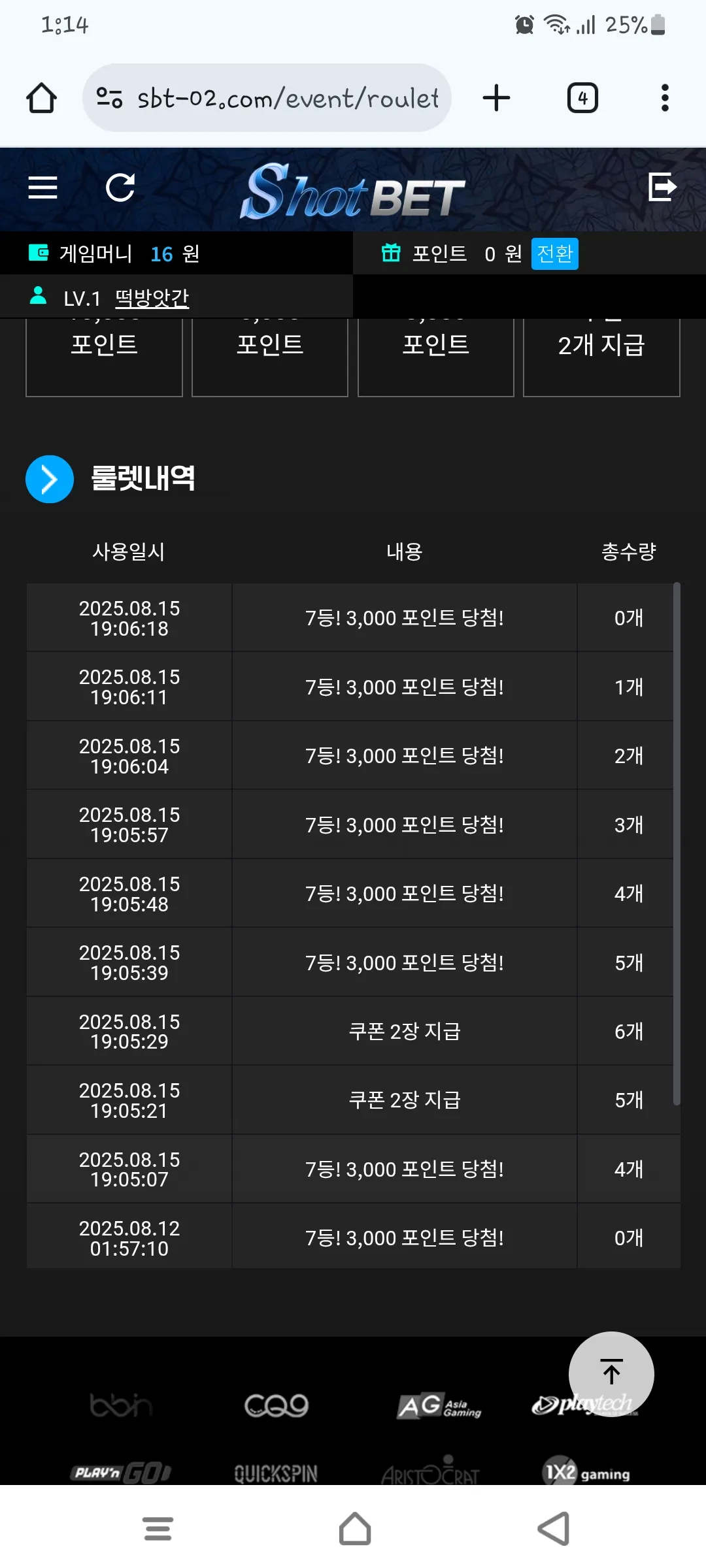Tap the 전환 point conversion button
Image resolution: width=706 pixels, height=1568 pixels.
click(554, 253)
